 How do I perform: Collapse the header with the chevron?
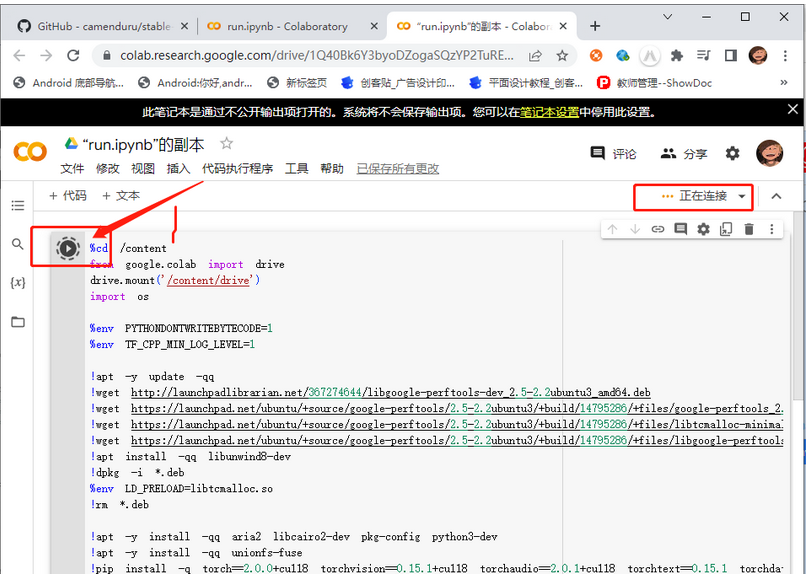pyautogui.click(x=776, y=196)
